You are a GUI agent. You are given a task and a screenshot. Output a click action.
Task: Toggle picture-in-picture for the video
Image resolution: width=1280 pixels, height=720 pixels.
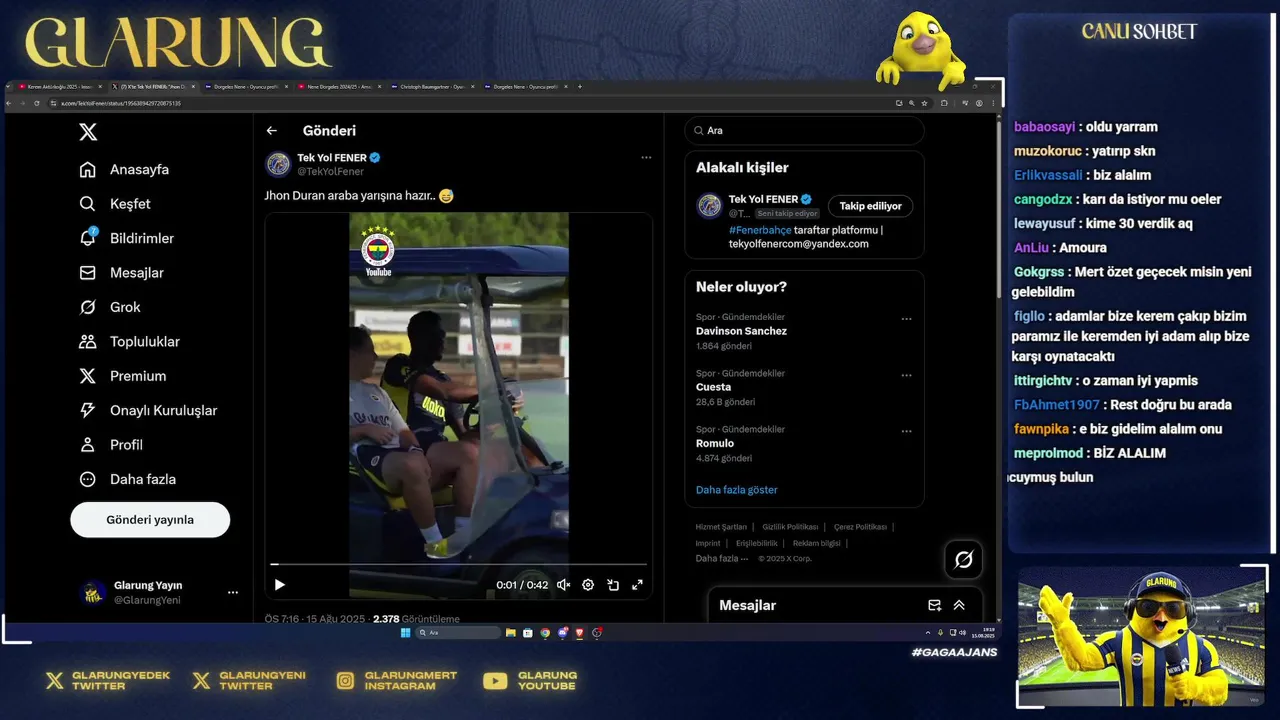click(613, 585)
